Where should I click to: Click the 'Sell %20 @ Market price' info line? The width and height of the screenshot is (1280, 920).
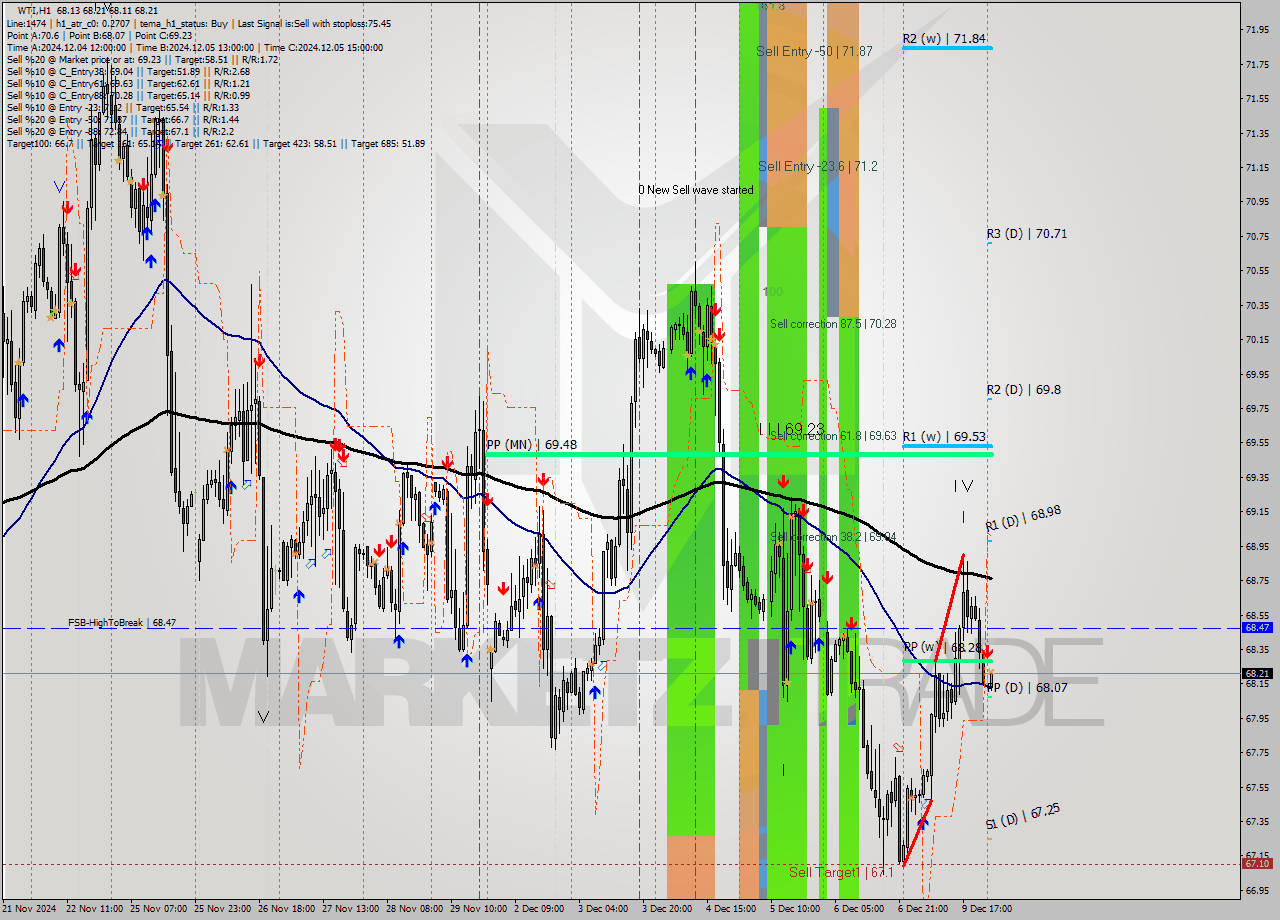click(x=142, y=59)
